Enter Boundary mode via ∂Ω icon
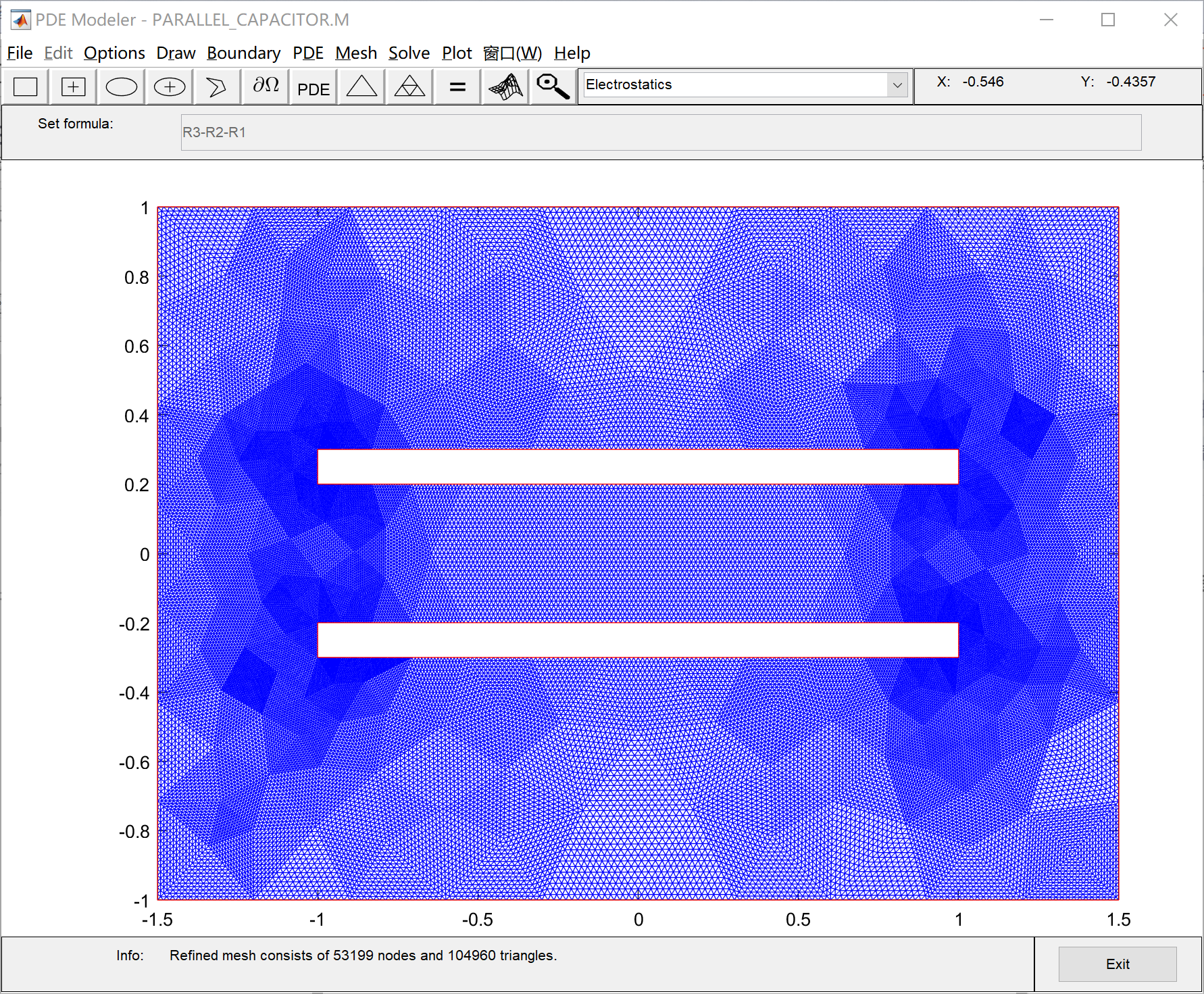Screen dimensions: 1204x994 [265, 86]
